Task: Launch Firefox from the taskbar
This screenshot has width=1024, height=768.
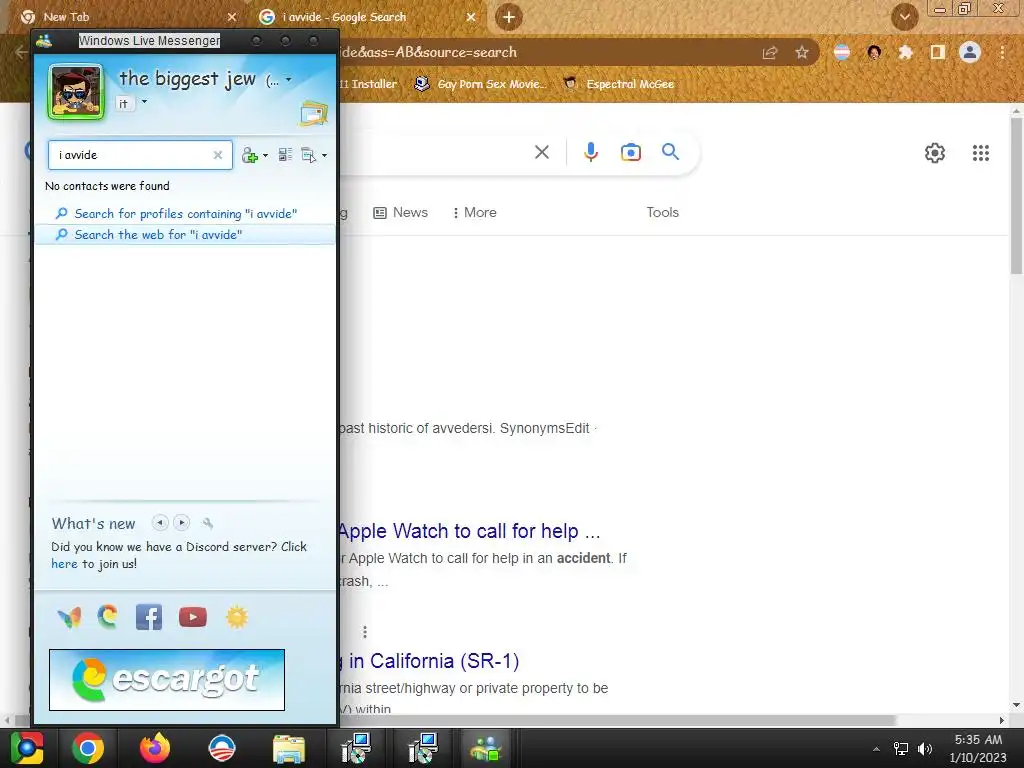Action: pyautogui.click(x=155, y=748)
